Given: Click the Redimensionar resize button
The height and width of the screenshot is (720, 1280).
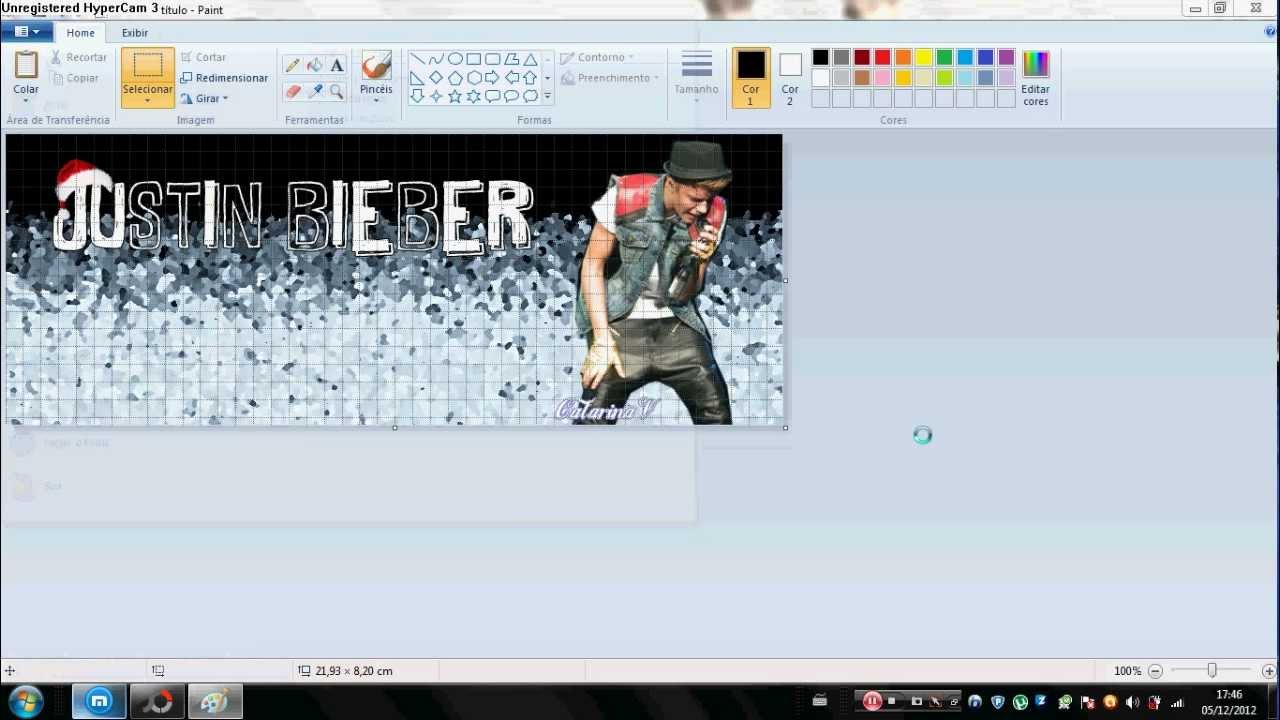Looking at the screenshot, I should point(224,78).
